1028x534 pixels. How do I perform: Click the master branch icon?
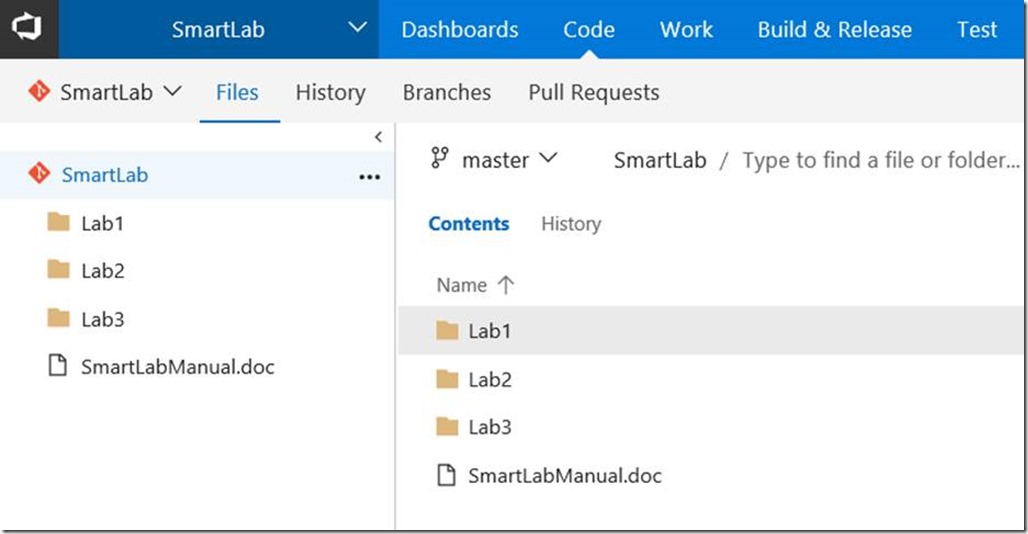(440, 159)
